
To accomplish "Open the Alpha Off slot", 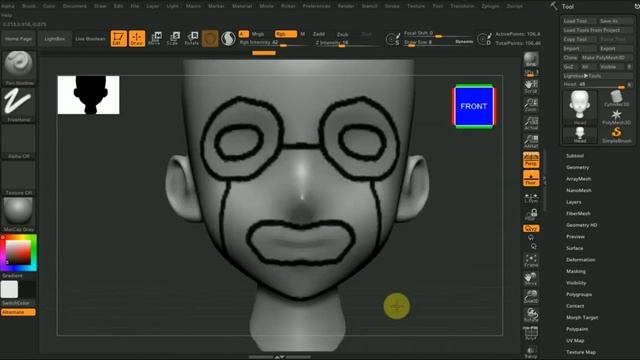I will (19, 139).
